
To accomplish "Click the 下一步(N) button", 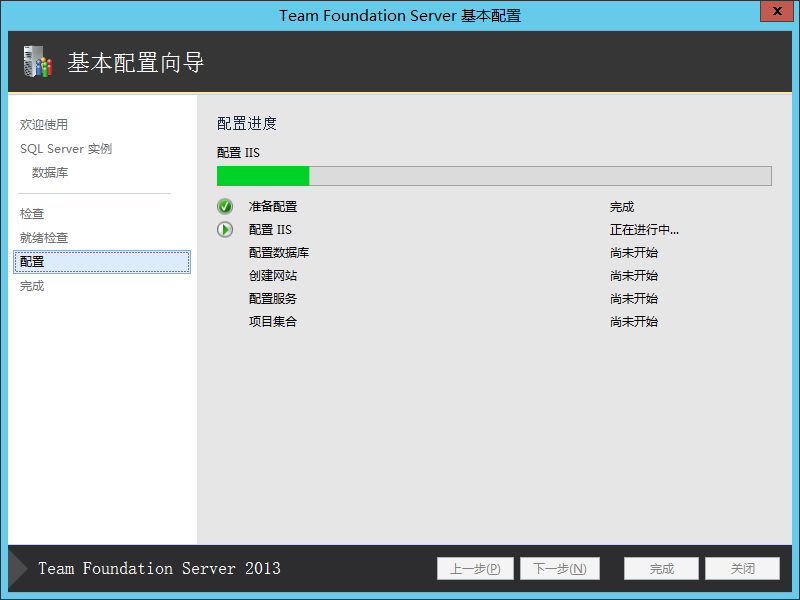I will 560,568.
